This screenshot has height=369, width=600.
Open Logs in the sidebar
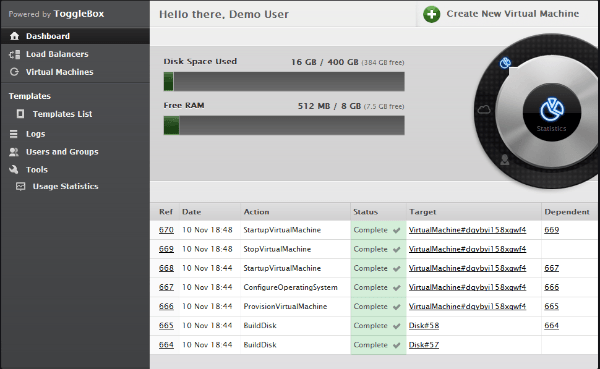[x=36, y=134]
